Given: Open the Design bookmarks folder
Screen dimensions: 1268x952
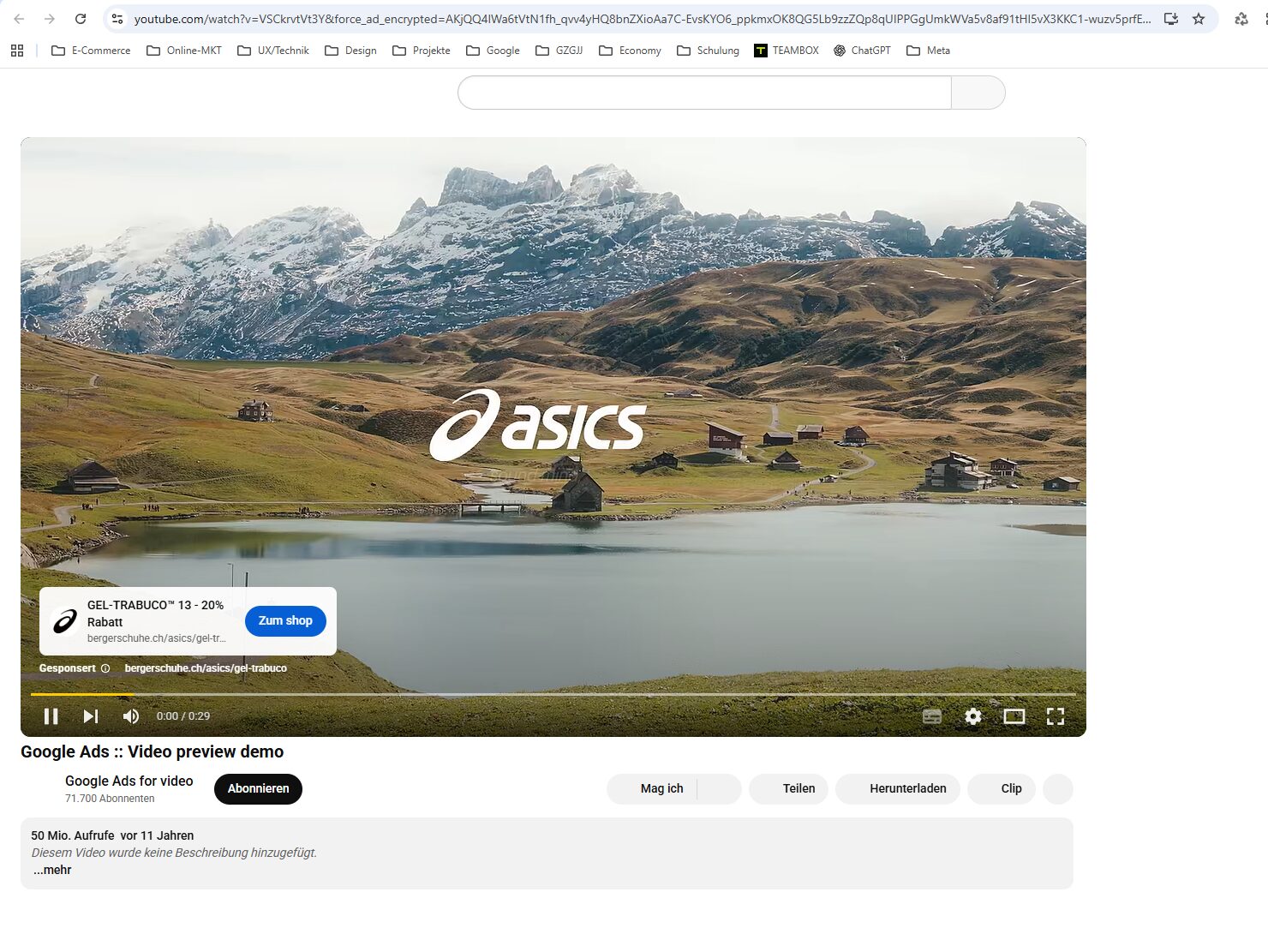Looking at the screenshot, I should [x=350, y=51].
